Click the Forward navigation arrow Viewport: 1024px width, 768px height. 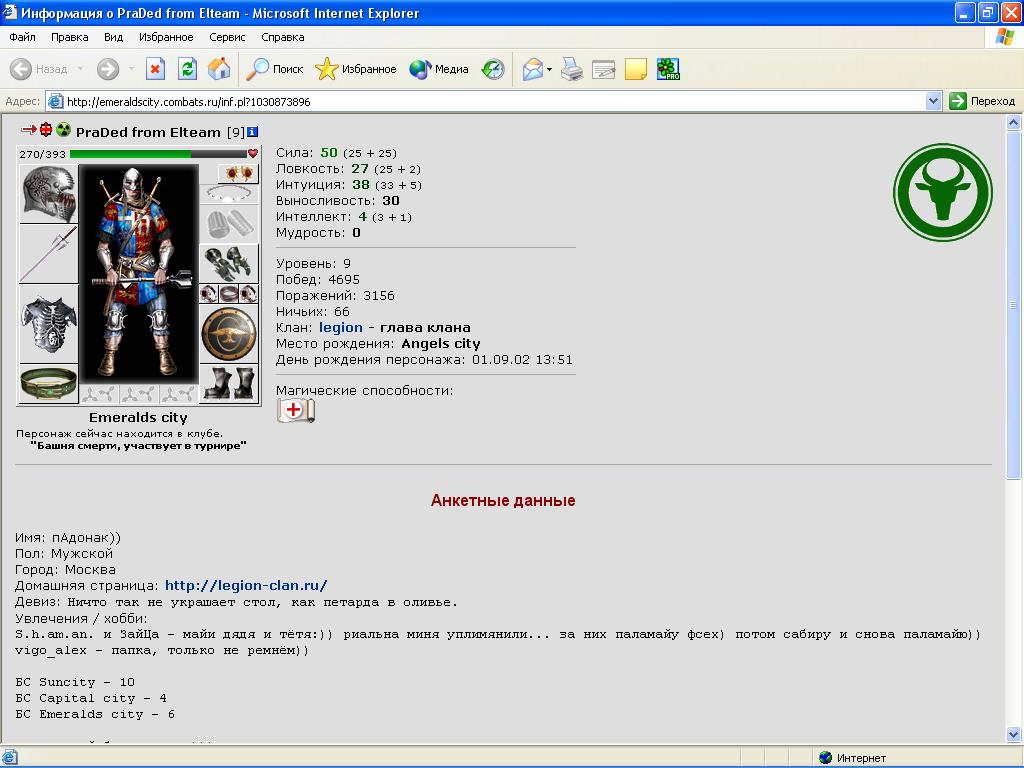tap(108, 69)
